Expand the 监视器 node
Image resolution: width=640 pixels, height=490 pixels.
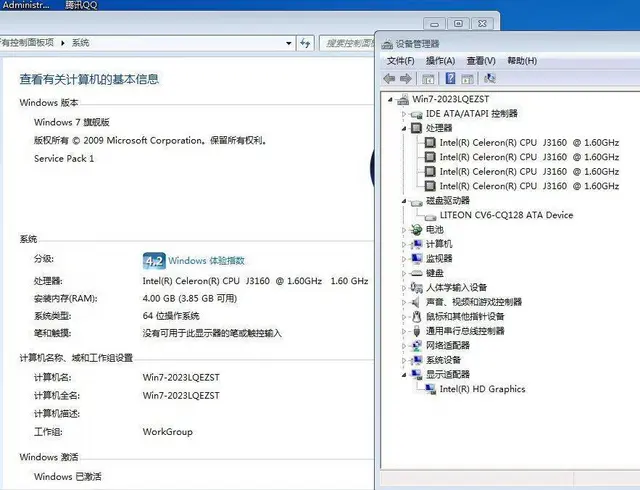pyautogui.click(x=404, y=259)
